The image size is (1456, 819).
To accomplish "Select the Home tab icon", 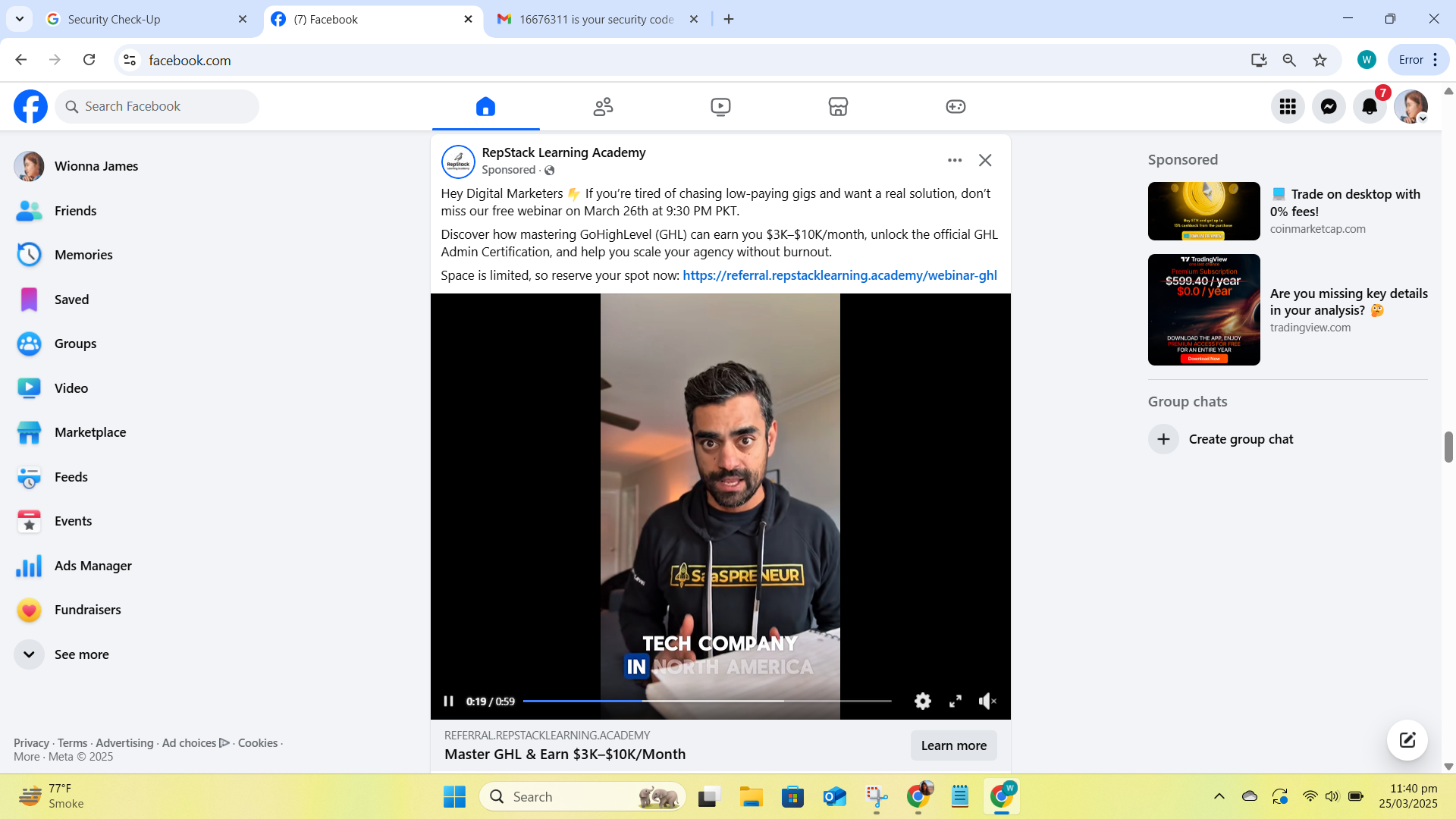I will (x=485, y=106).
